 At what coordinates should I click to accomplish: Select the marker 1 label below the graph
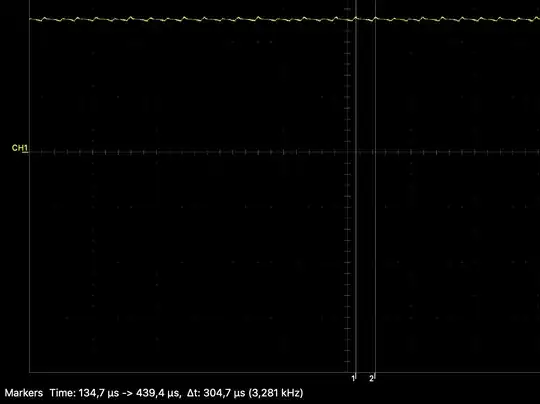pos(353,379)
